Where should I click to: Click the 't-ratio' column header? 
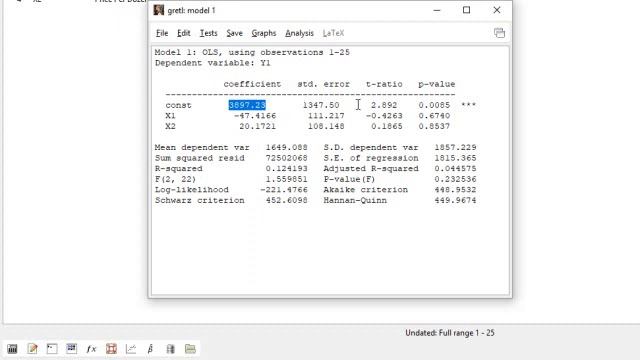(384, 84)
